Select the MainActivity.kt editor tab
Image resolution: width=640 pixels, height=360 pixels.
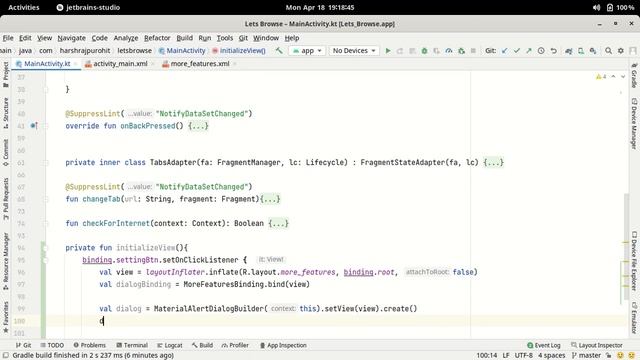47,64
